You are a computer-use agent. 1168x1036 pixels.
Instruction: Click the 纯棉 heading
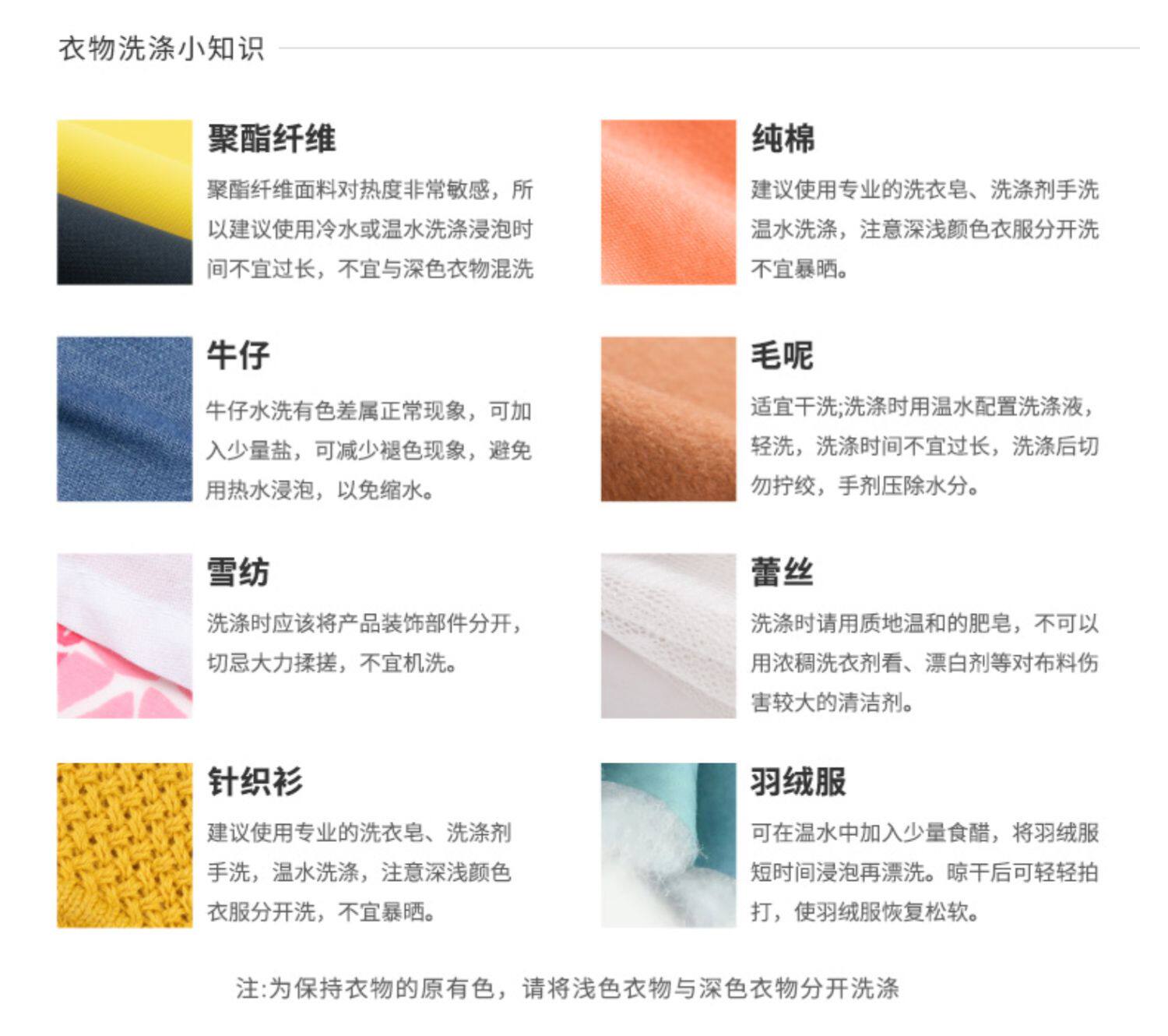tap(783, 139)
